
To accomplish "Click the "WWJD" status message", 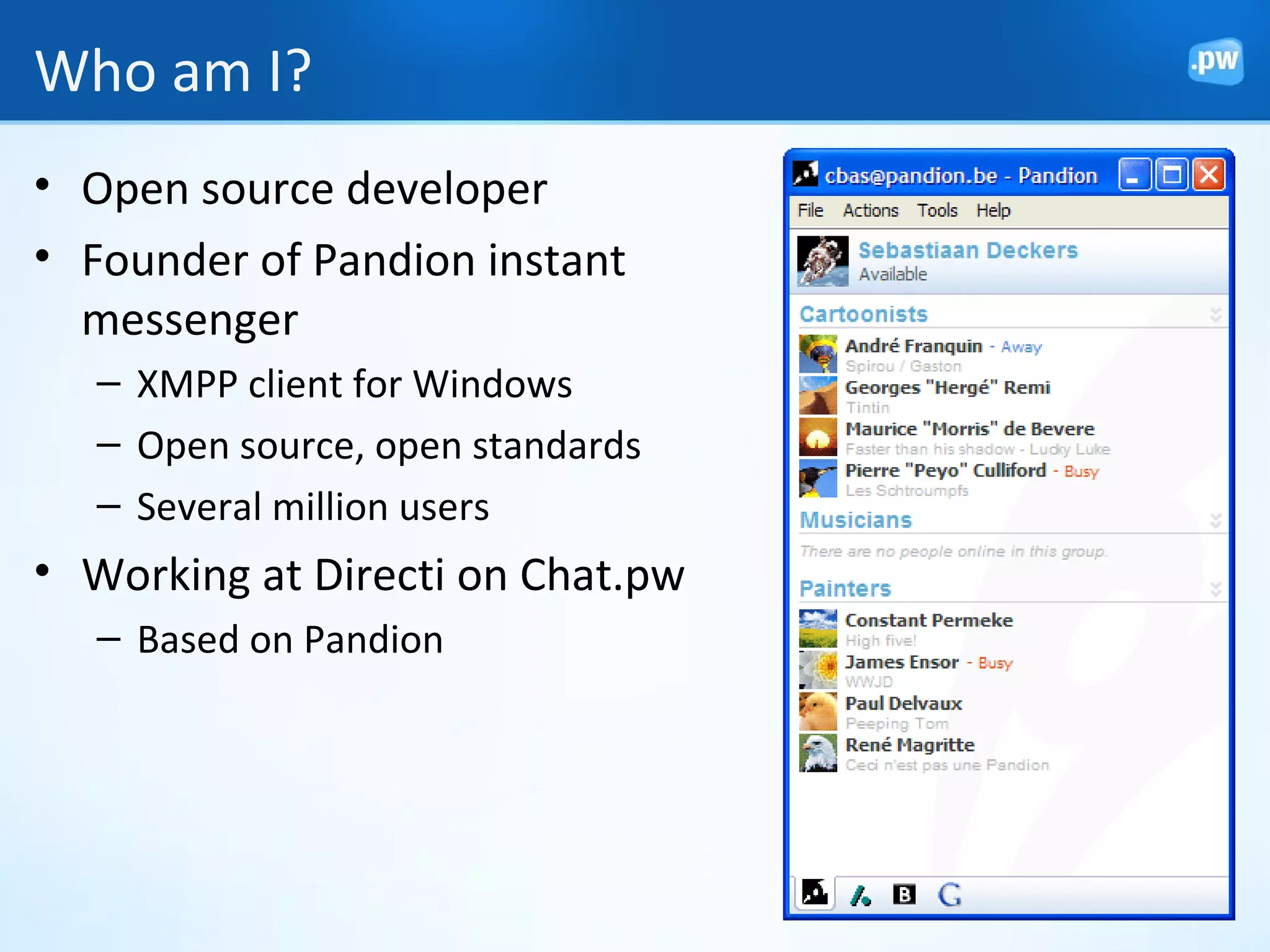I will coord(869,682).
